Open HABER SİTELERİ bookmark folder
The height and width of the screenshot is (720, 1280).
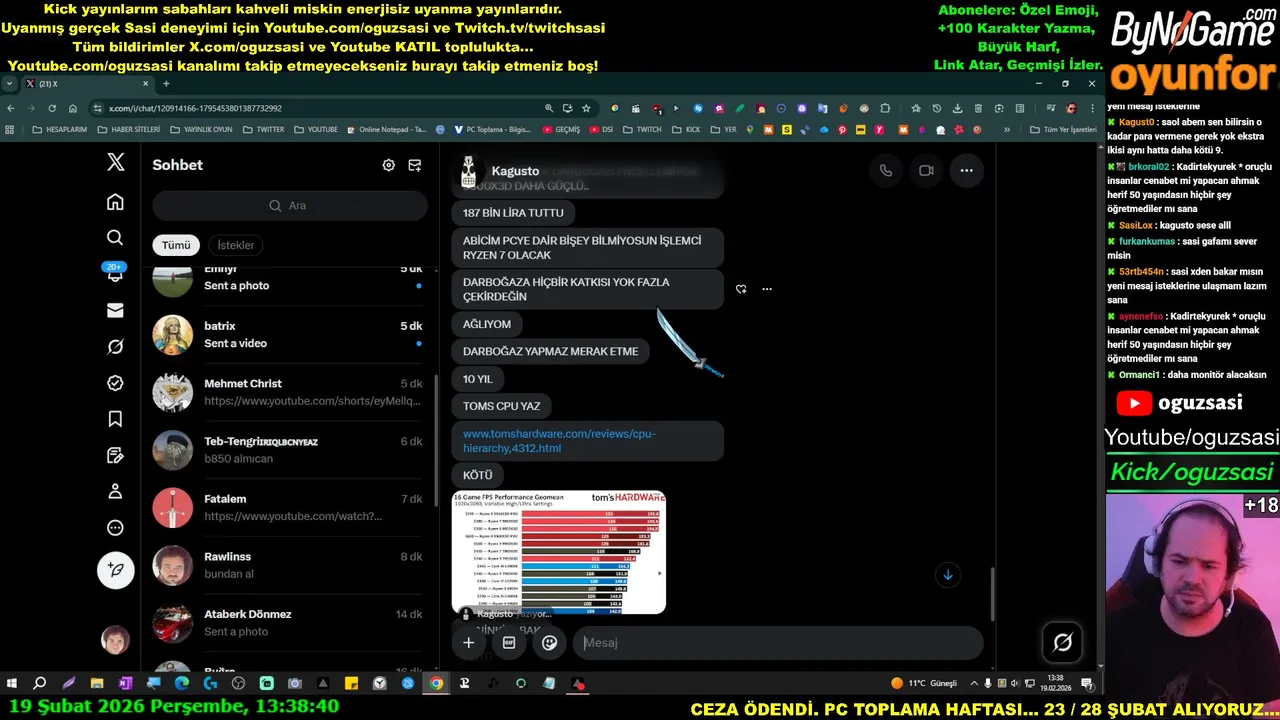128,129
